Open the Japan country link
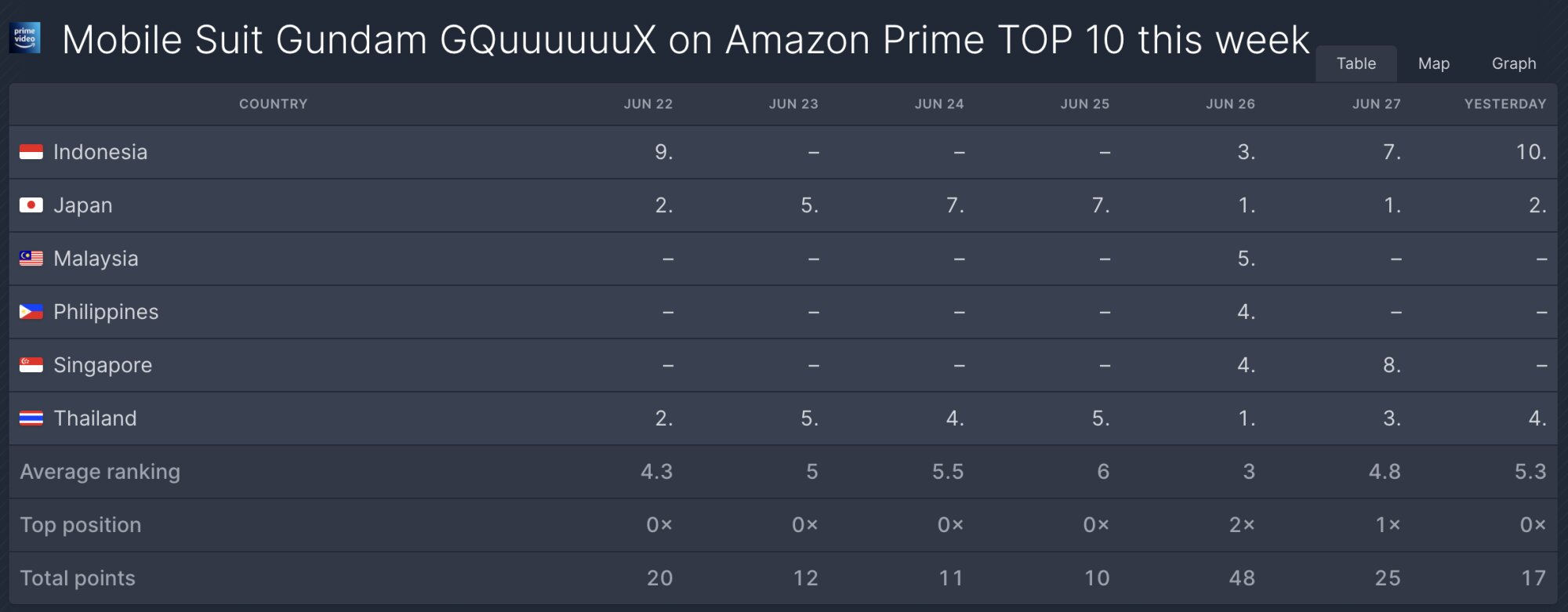This screenshot has width=1568, height=612. point(83,205)
